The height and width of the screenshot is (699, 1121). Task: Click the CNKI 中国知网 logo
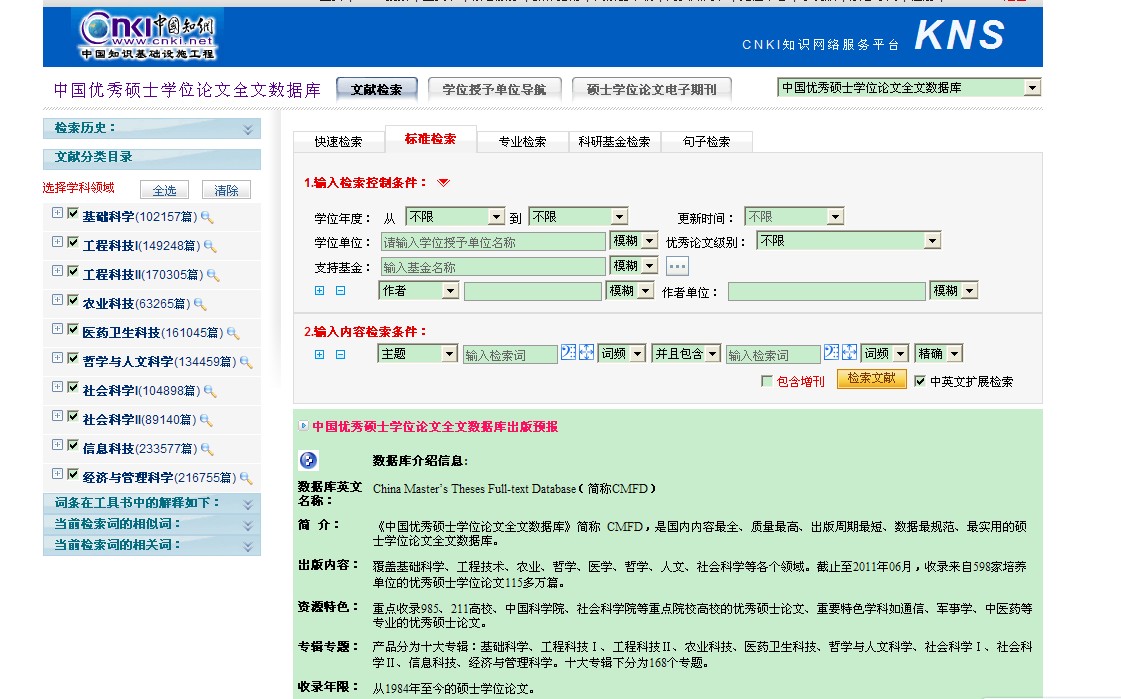coord(147,36)
